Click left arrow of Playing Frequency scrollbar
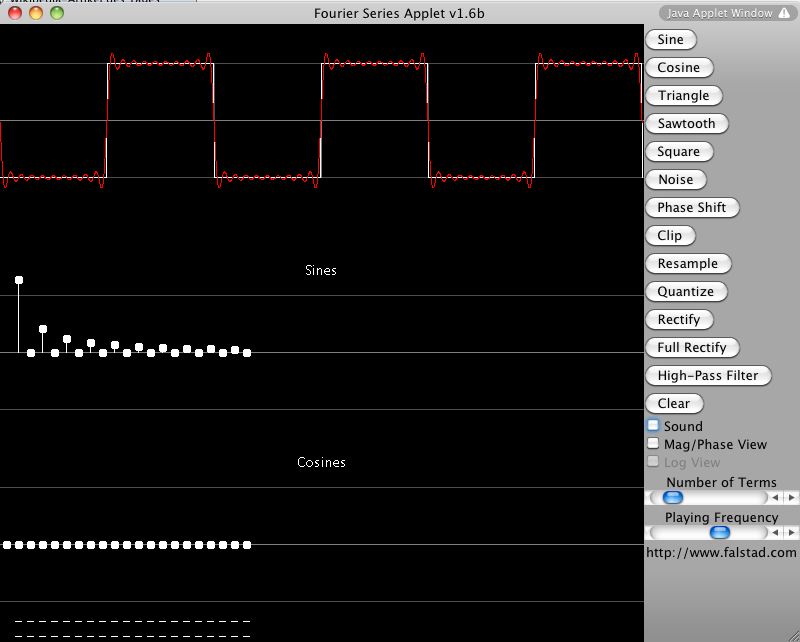800x642 pixels. [775, 533]
